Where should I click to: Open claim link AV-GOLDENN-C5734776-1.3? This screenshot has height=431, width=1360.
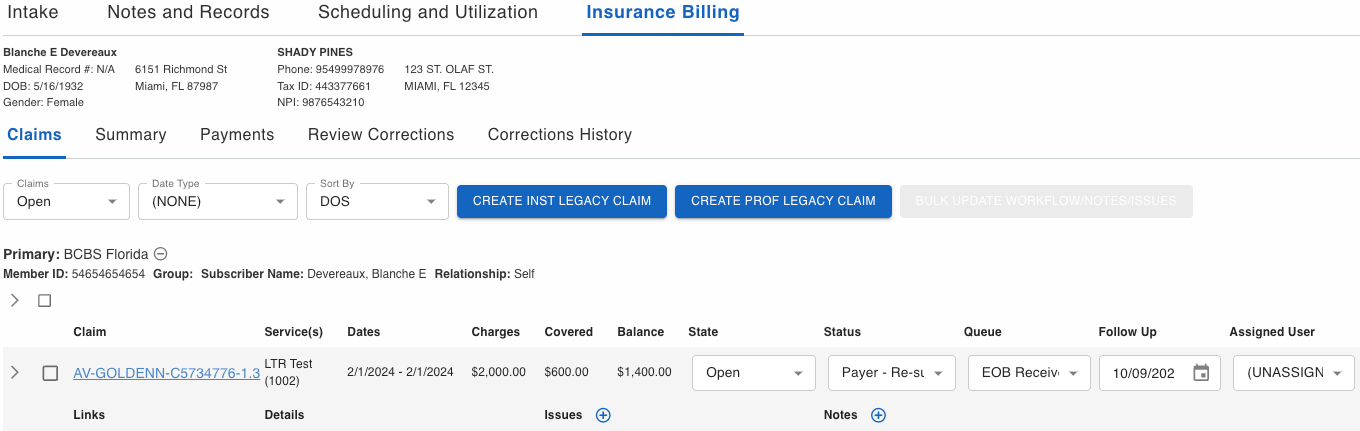tap(166, 373)
